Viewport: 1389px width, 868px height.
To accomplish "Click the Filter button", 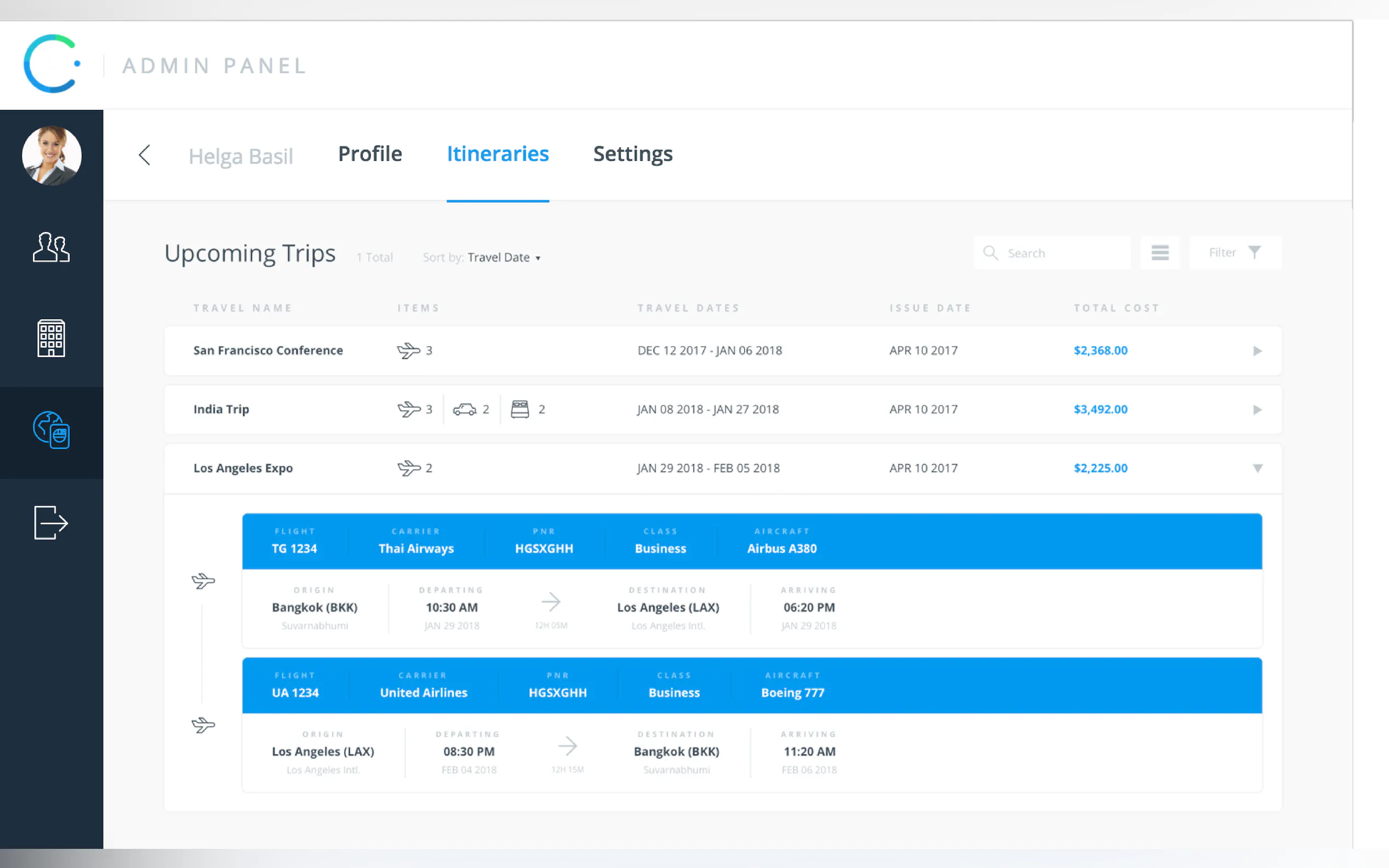I will point(1234,253).
